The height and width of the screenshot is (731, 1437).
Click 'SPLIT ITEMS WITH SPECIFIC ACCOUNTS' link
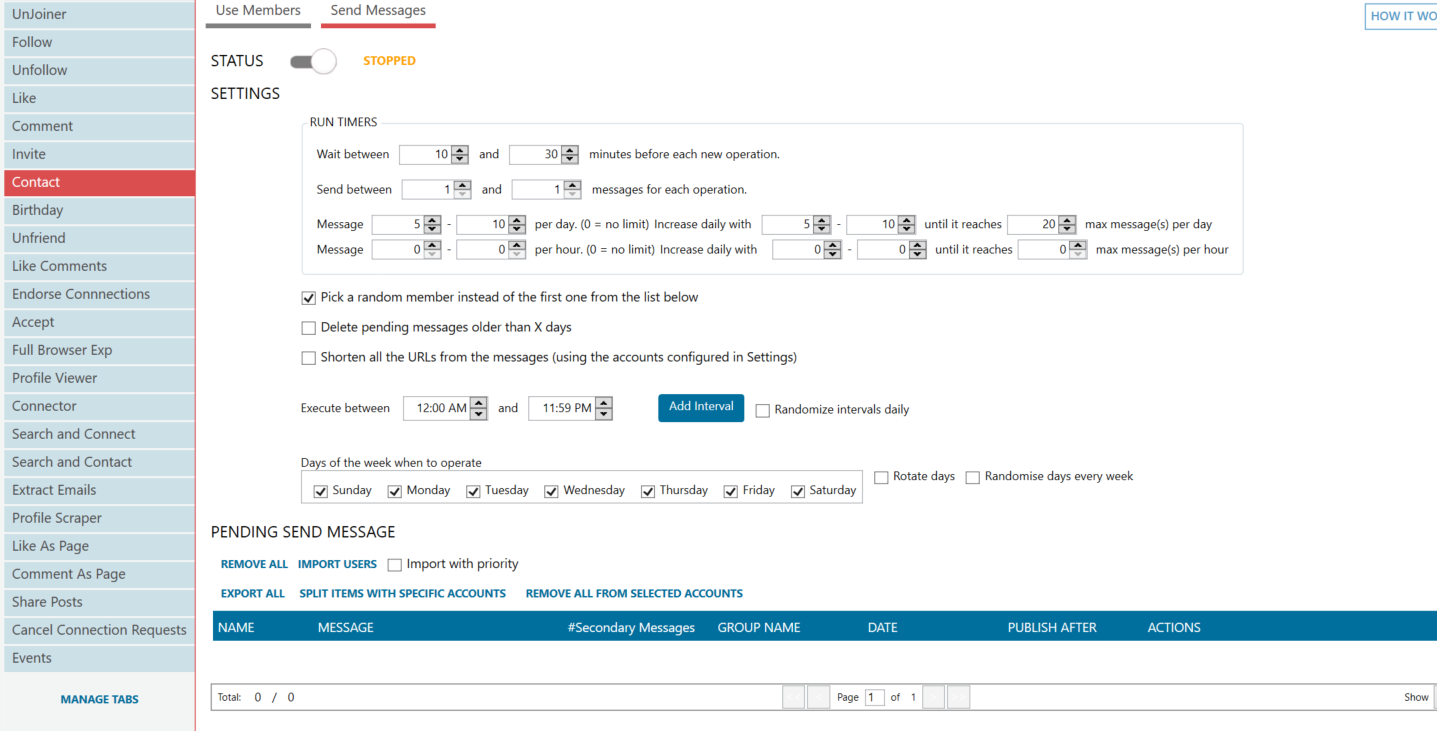coord(403,594)
